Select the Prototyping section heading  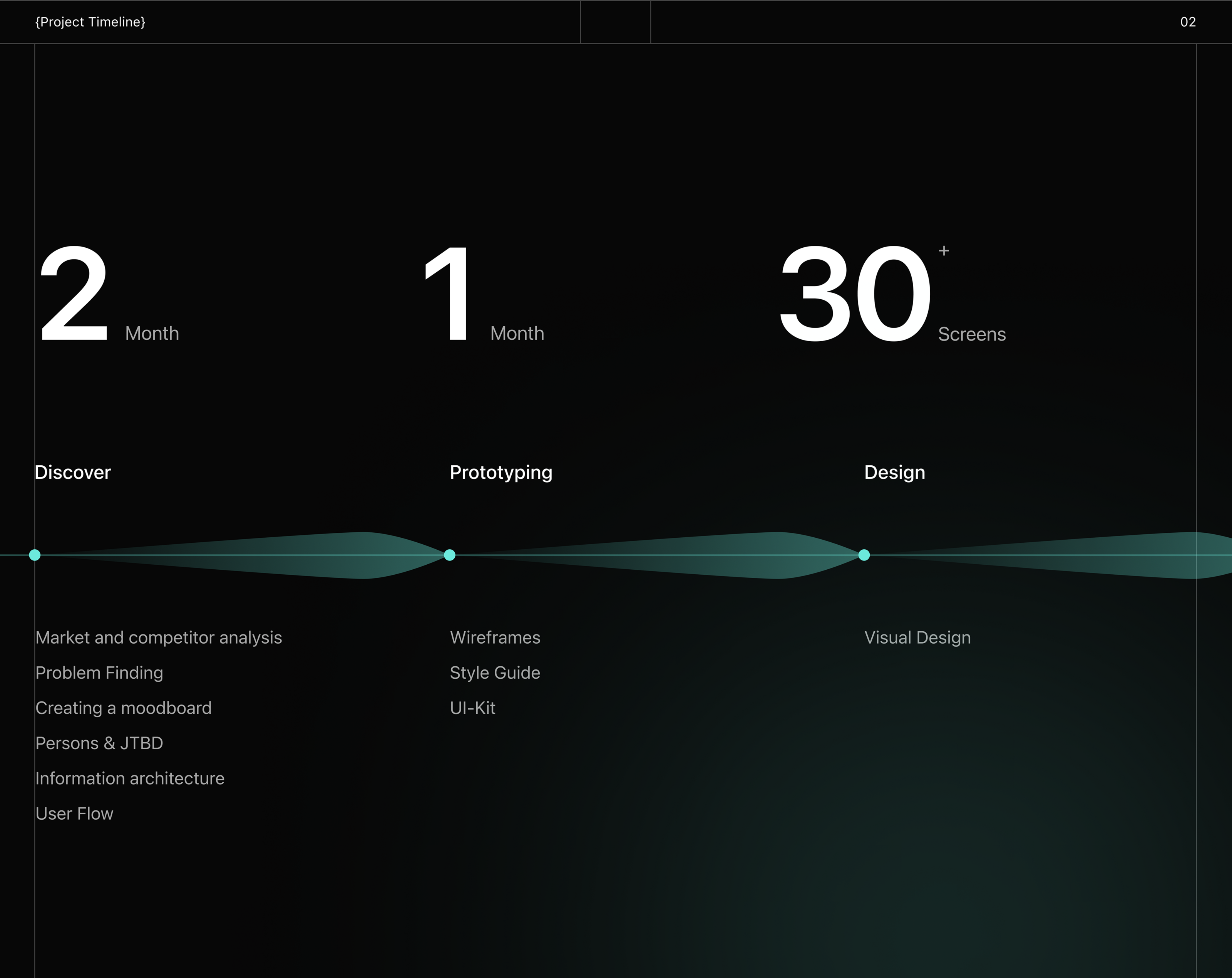(501, 472)
